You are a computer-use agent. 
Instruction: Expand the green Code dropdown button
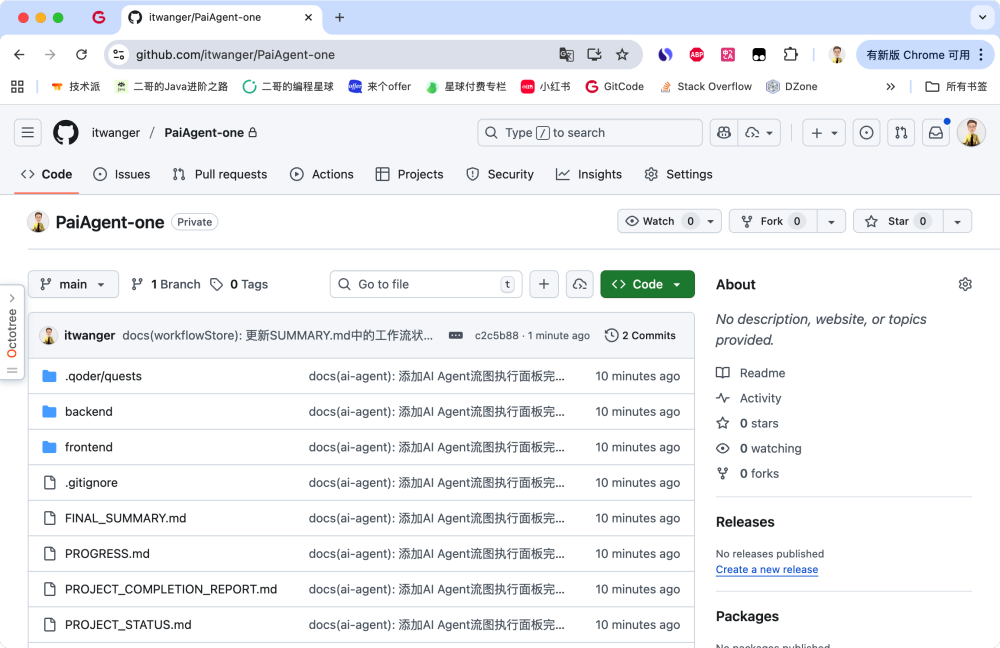[647, 285]
